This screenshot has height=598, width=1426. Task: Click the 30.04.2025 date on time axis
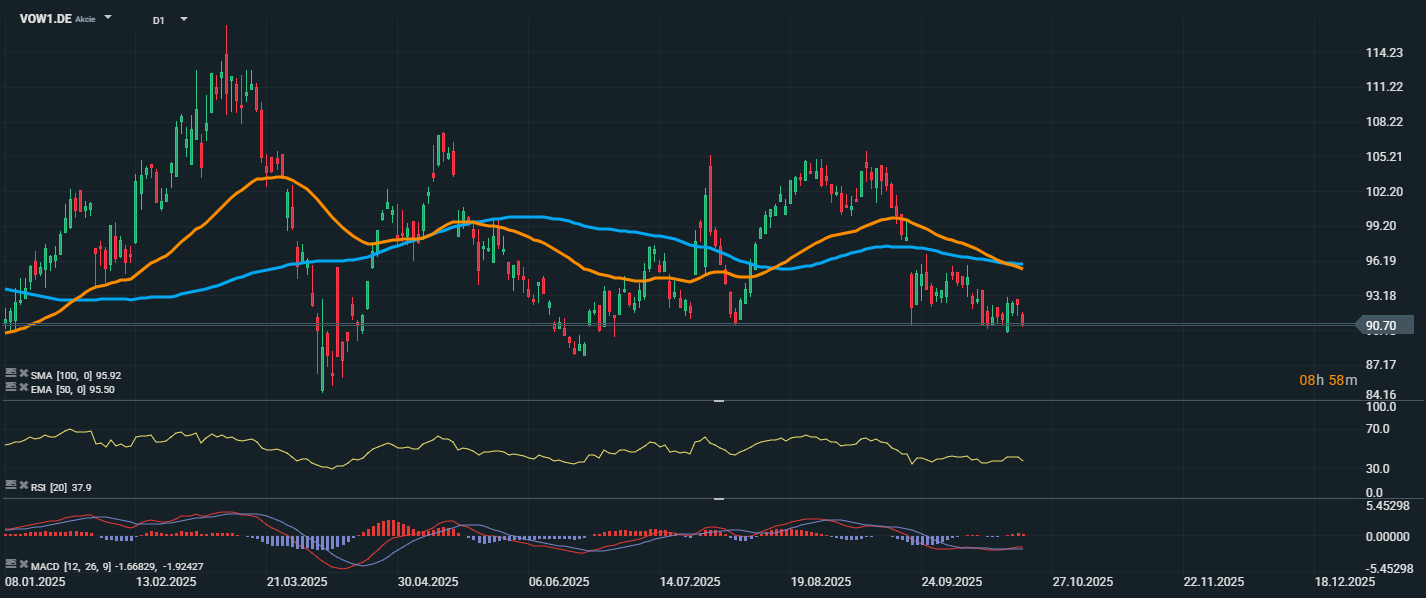pyautogui.click(x=427, y=581)
